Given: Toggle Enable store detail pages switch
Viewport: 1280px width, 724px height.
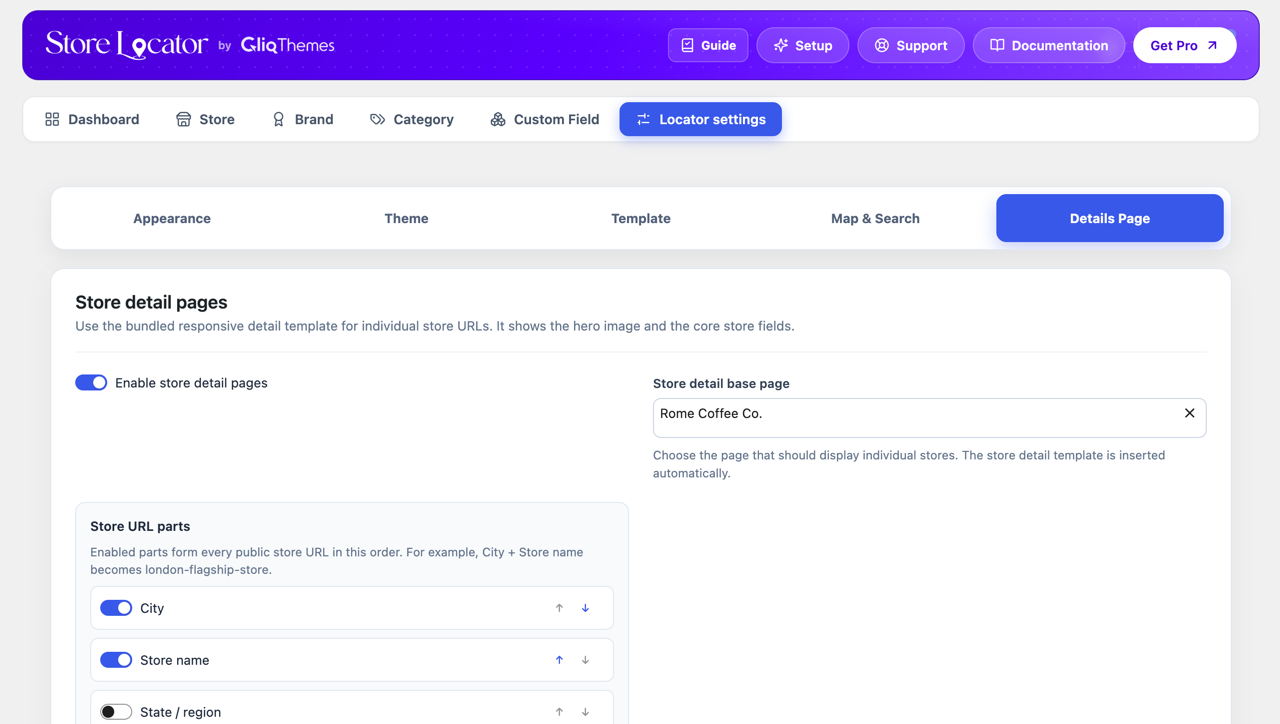Looking at the screenshot, I should [x=91, y=383].
